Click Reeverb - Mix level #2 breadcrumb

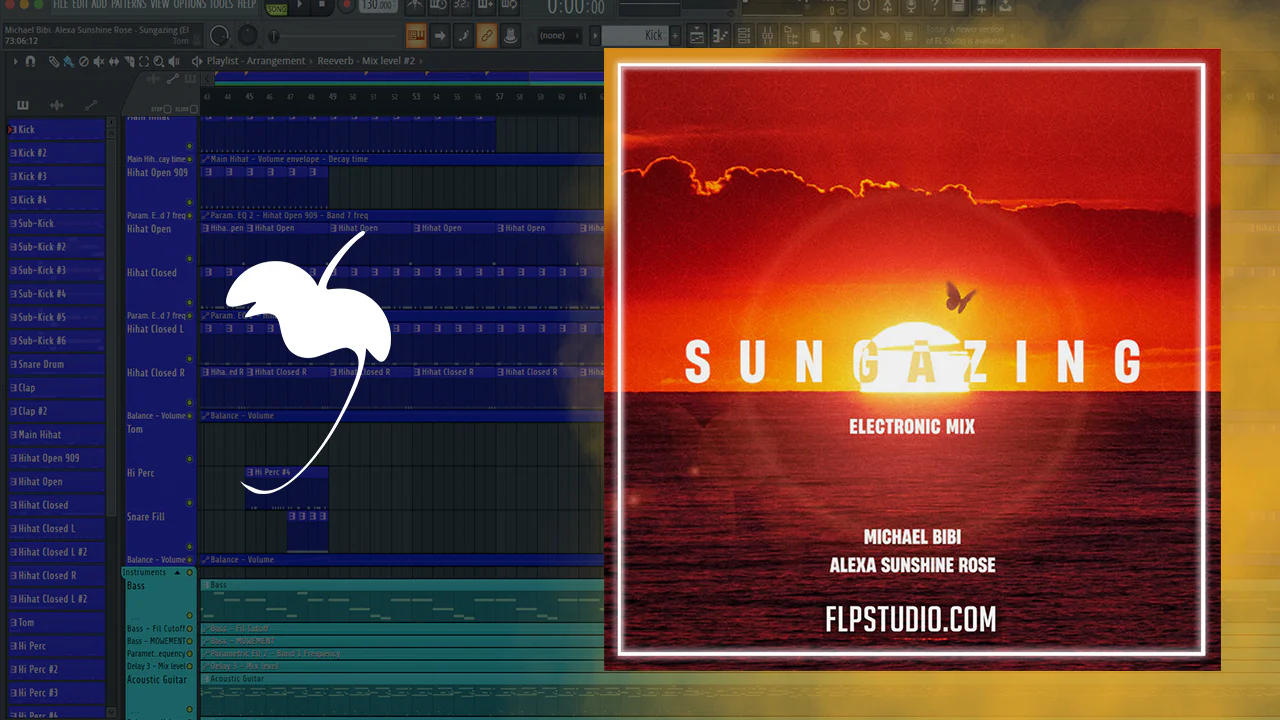tap(366, 61)
